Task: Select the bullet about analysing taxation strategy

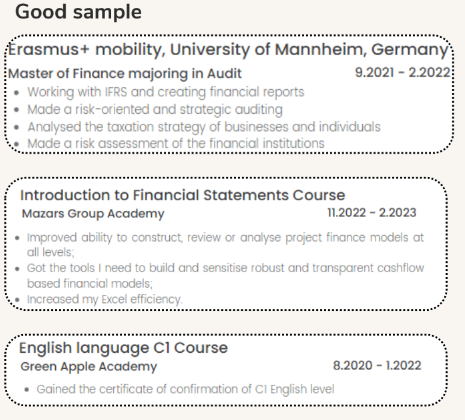Action: tap(204, 127)
